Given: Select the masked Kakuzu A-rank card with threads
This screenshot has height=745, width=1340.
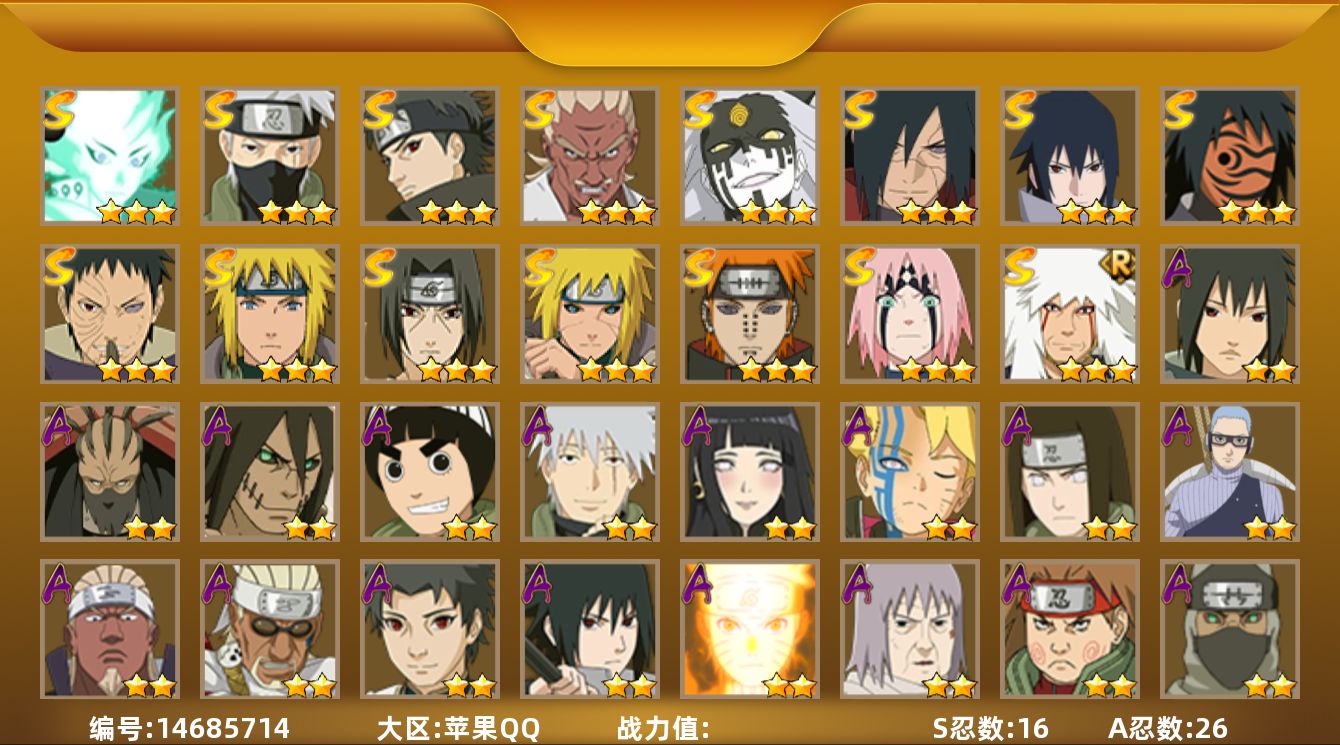Looking at the screenshot, I should click(x=110, y=472).
